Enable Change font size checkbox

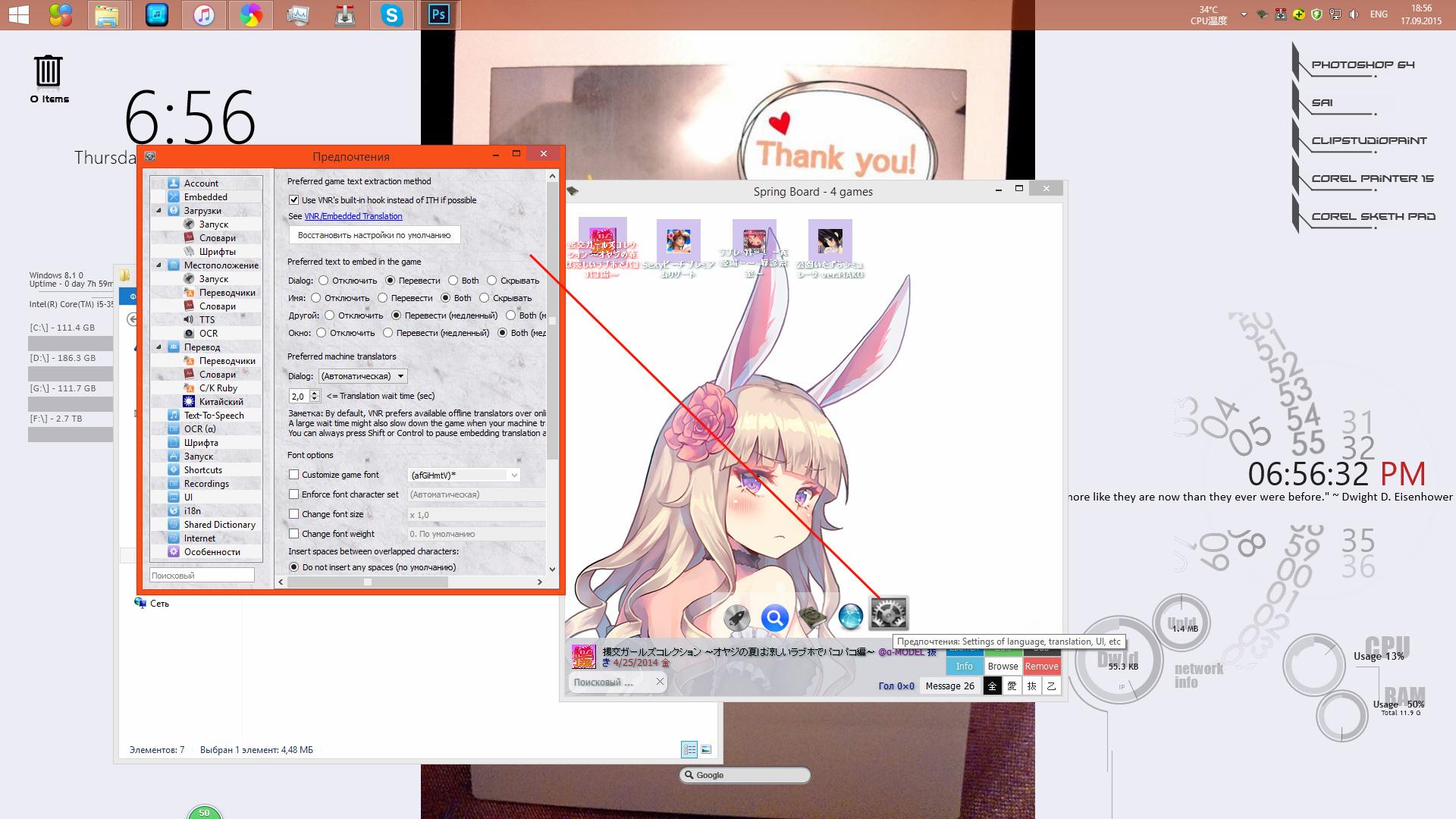tap(293, 514)
